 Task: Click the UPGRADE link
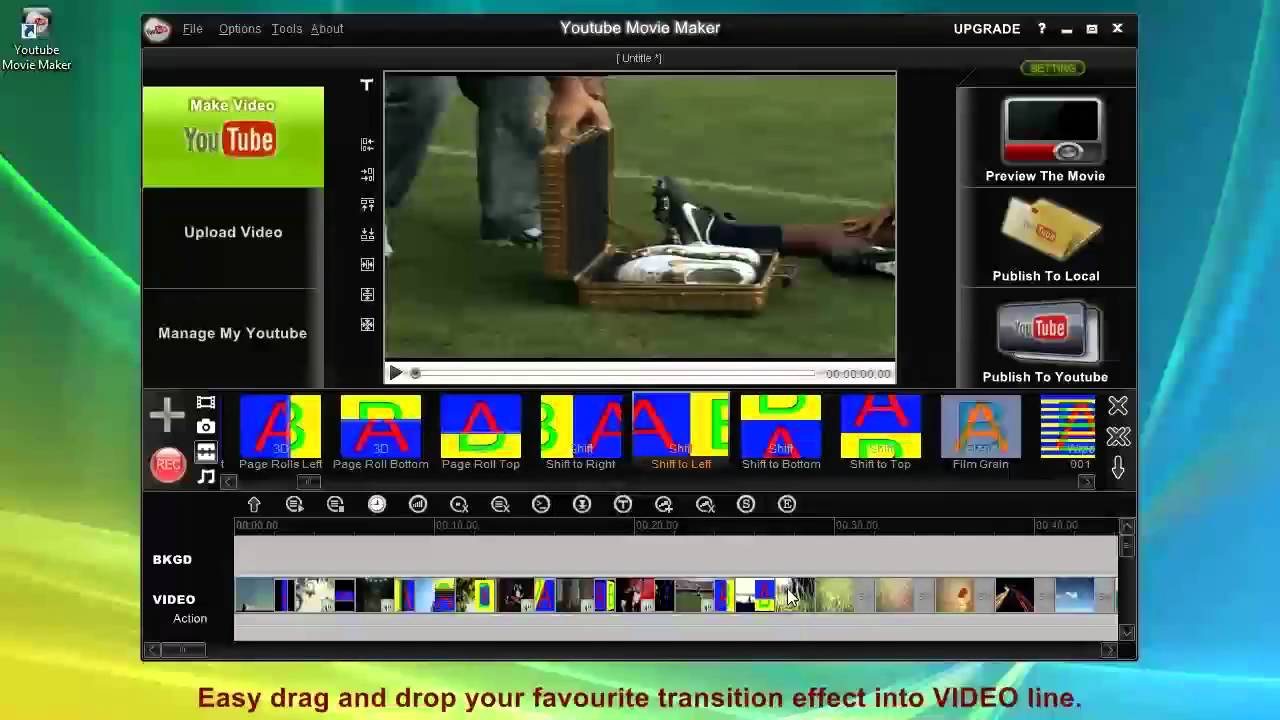(987, 29)
